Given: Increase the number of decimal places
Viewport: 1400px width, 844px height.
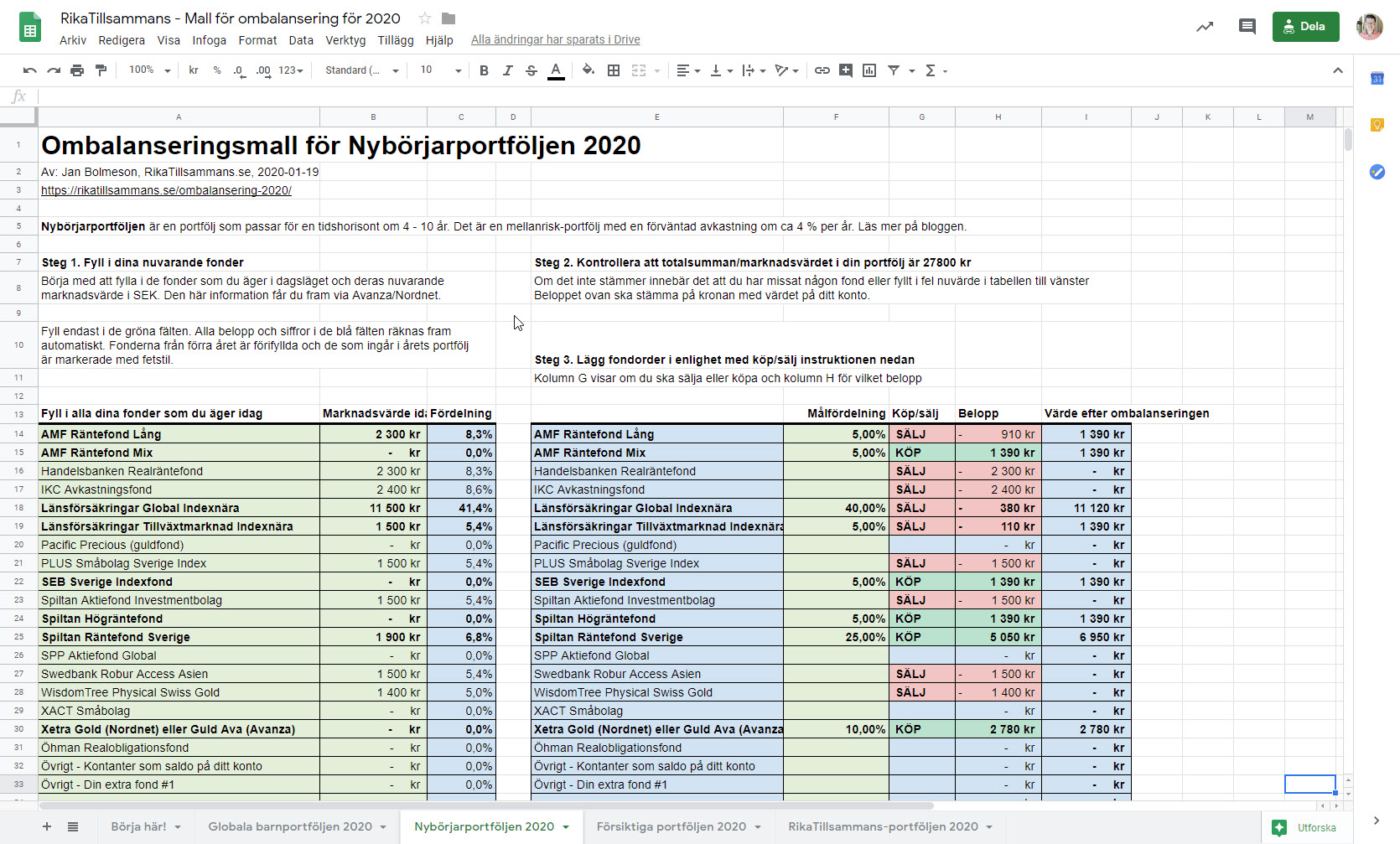Looking at the screenshot, I should (x=263, y=70).
